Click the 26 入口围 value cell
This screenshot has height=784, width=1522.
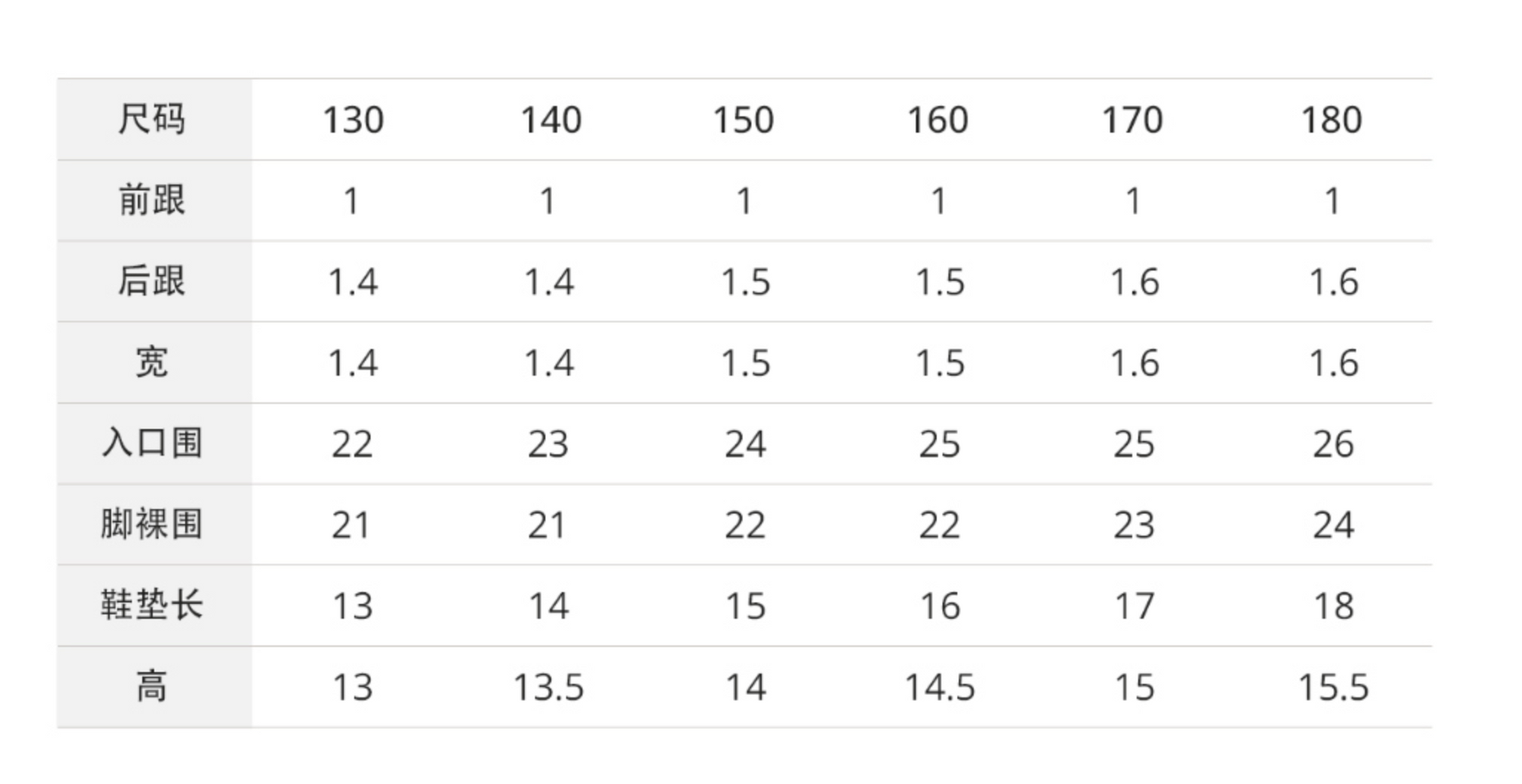(x=1333, y=444)
